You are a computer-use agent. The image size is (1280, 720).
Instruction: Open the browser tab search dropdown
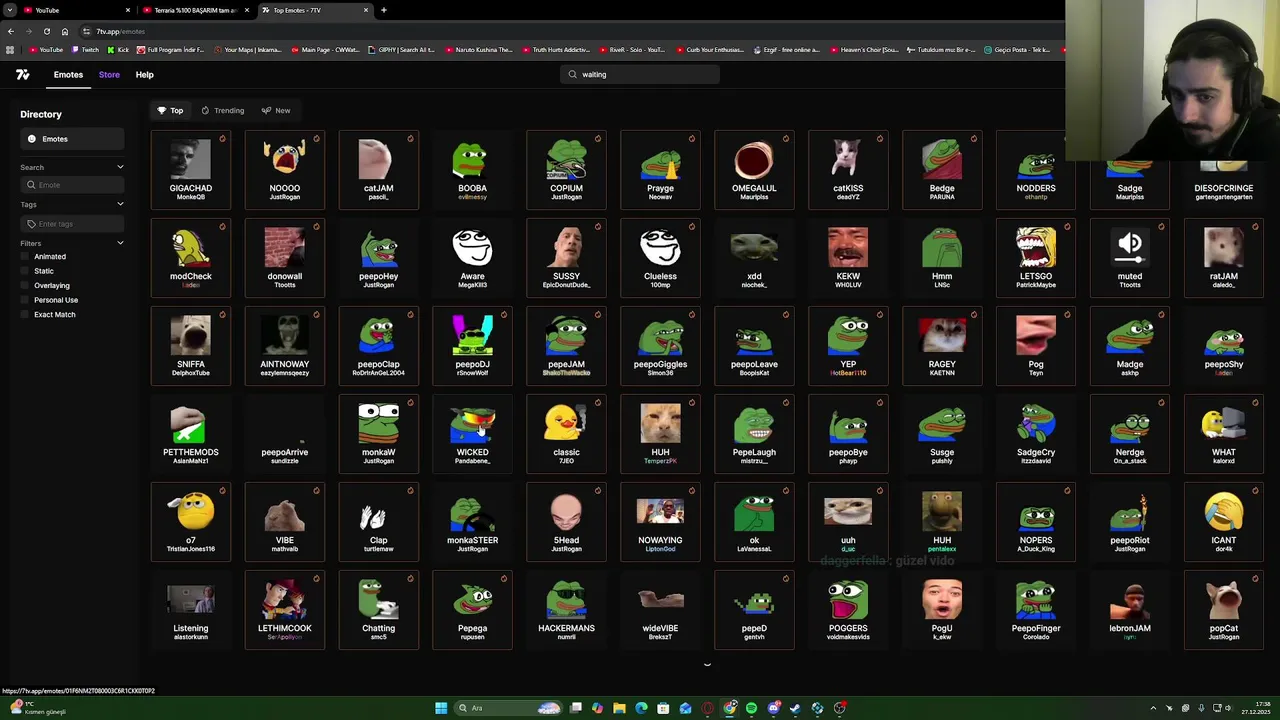coord(9,10)
